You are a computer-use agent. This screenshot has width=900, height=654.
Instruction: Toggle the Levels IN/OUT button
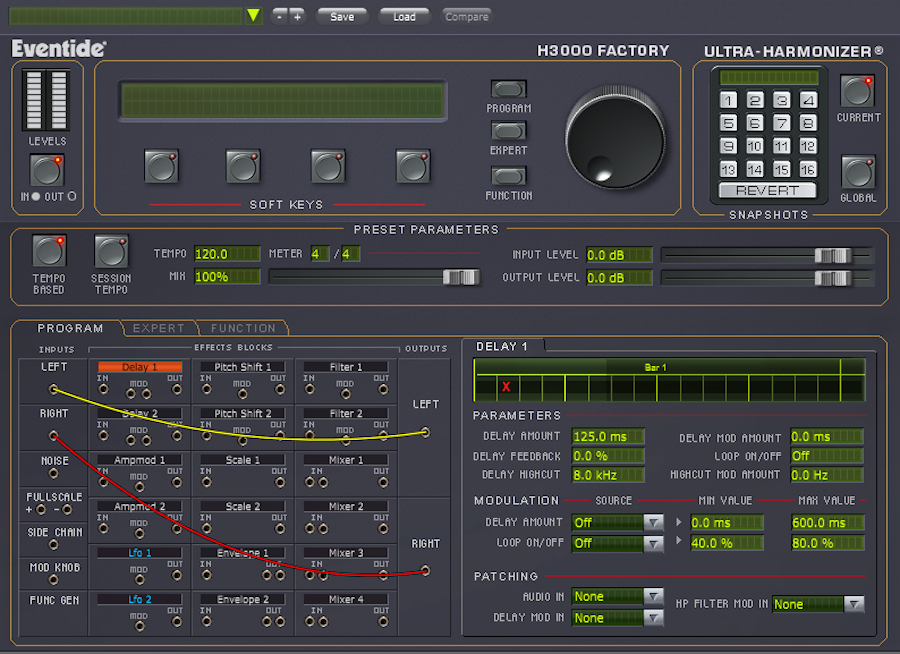click(47, 170)
